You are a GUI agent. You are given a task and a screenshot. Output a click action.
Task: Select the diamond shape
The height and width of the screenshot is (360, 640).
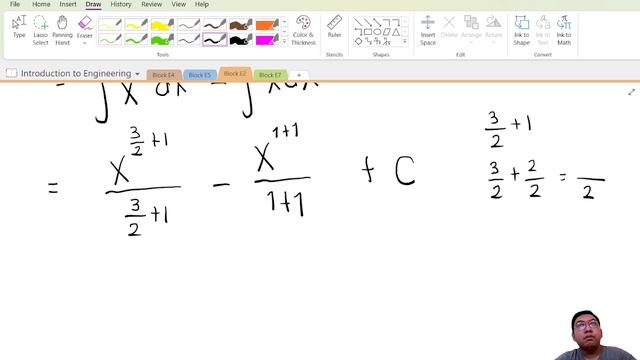[x=358, y=41]
